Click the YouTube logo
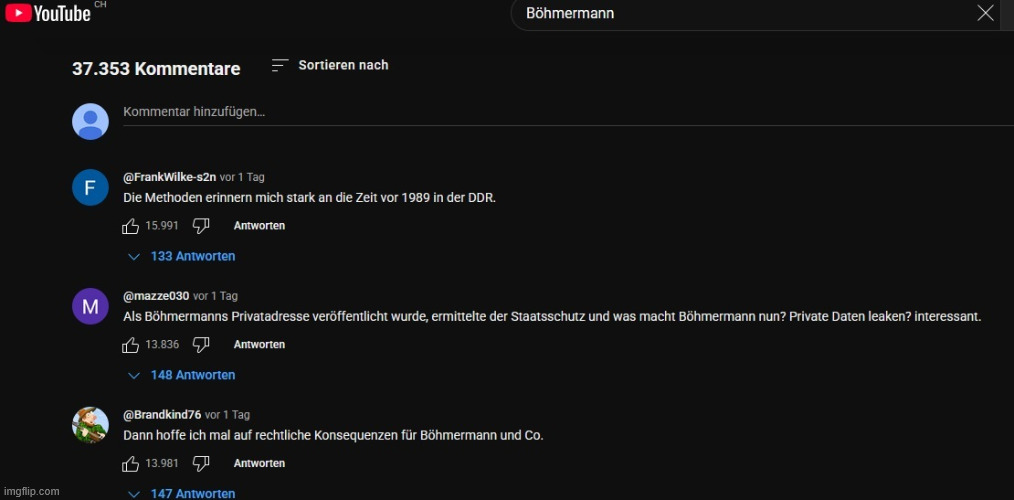 tap(48, 12)
